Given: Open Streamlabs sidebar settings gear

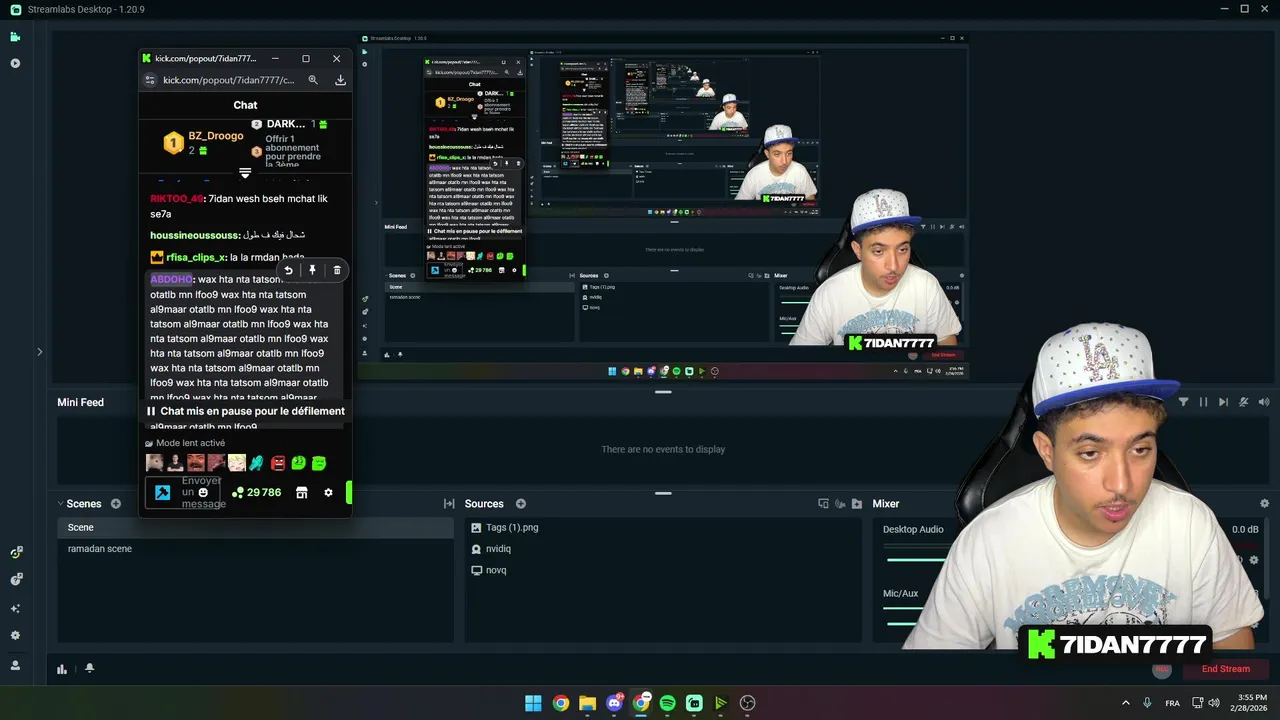Looking at the screenshot, I should click(x=15, y=635).
